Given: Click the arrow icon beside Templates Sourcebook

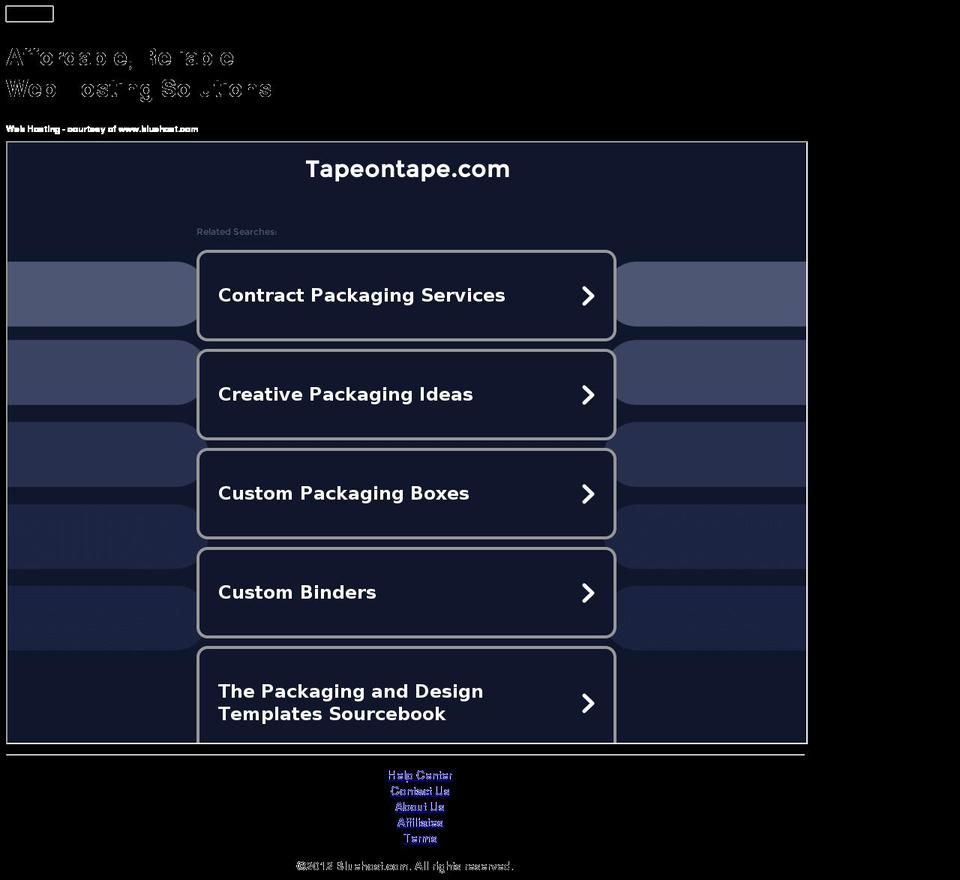Looking at the screenshot, I should 588,703.
